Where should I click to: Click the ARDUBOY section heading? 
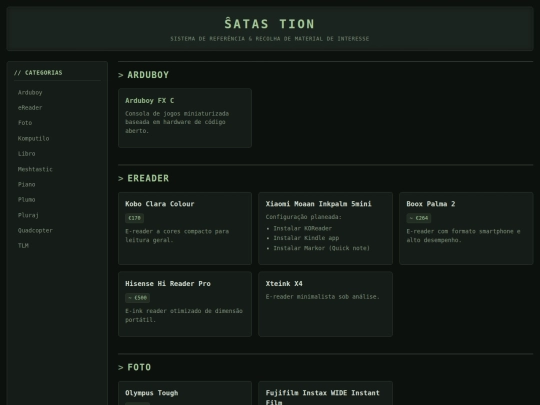coord(148,75)
